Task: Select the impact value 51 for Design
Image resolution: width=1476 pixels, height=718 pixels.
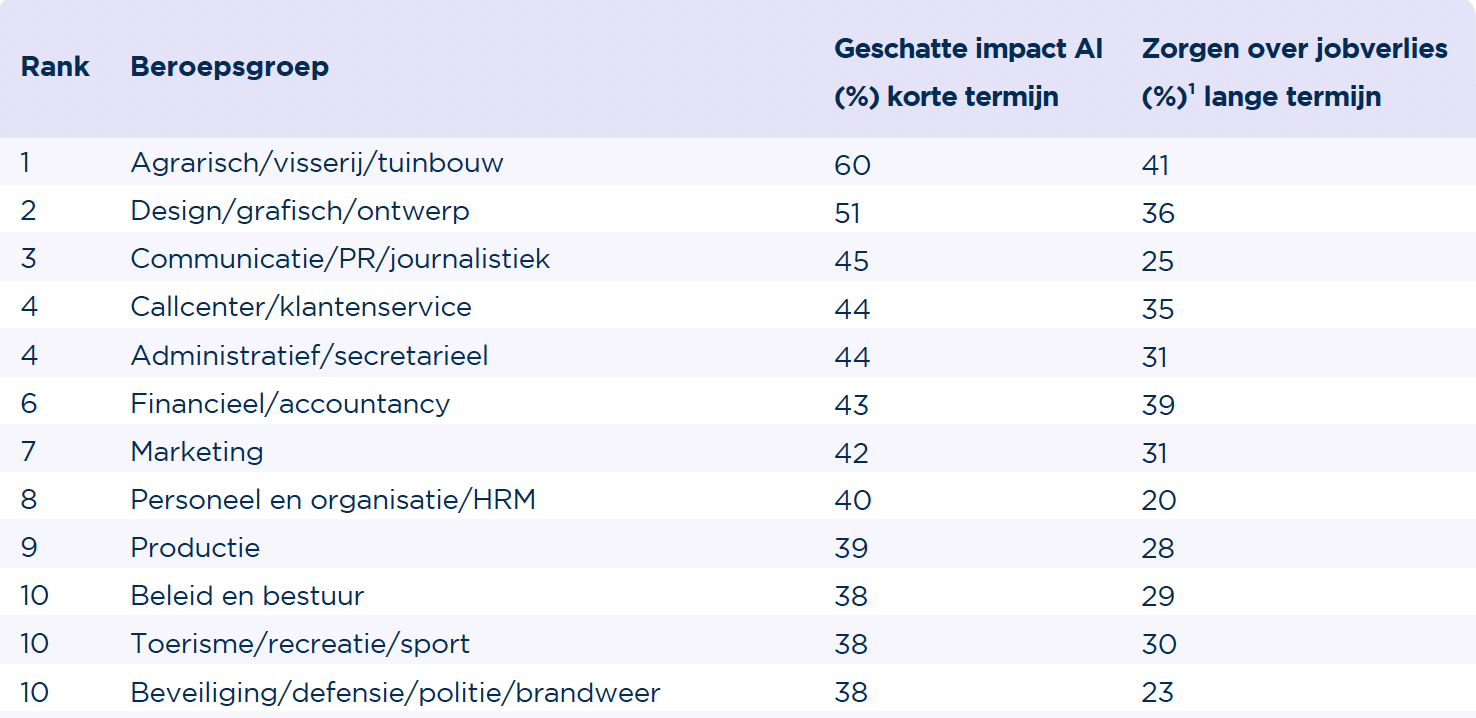Action: coord(847,213)
